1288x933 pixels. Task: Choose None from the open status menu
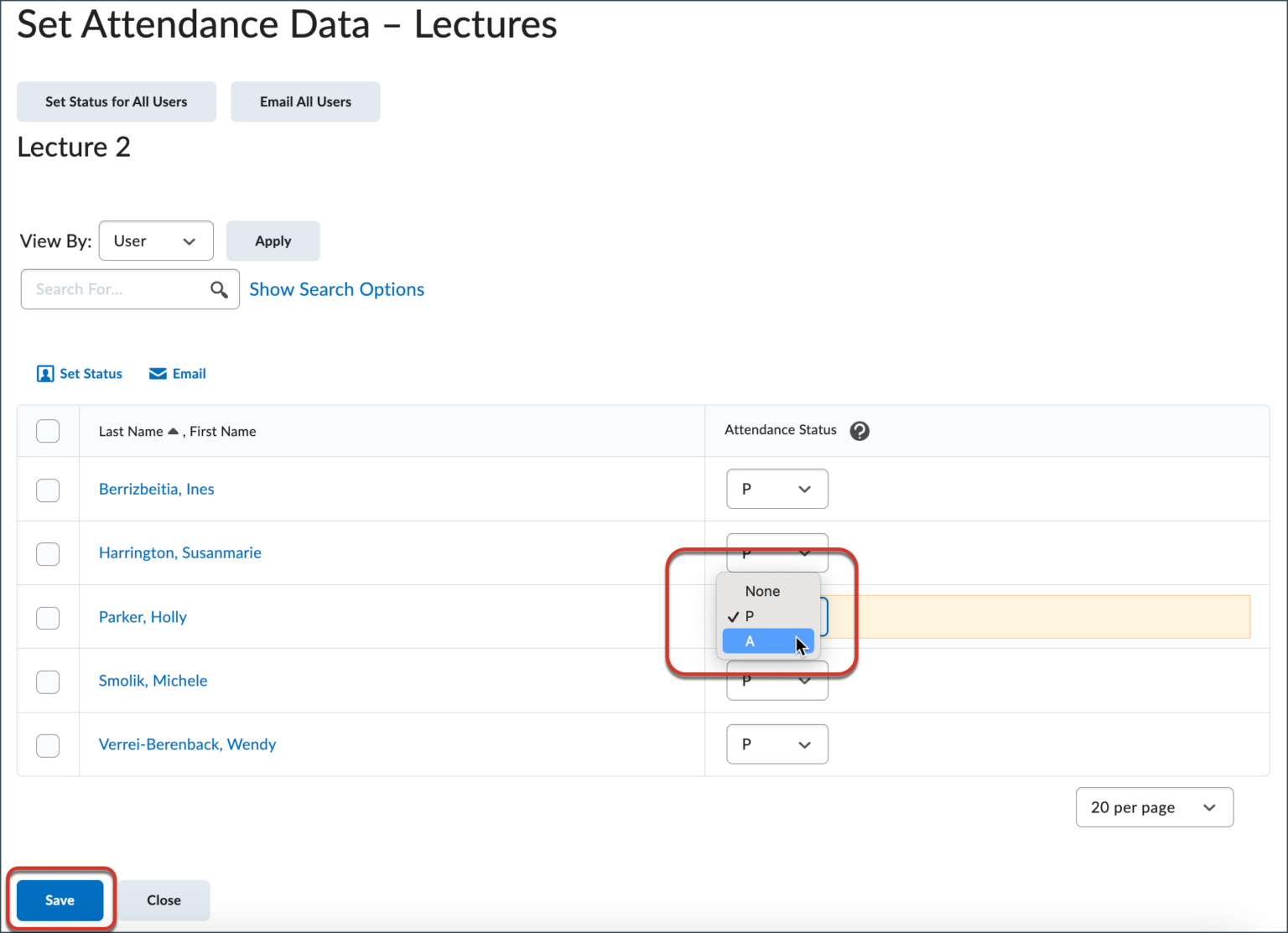pos(762,591)
